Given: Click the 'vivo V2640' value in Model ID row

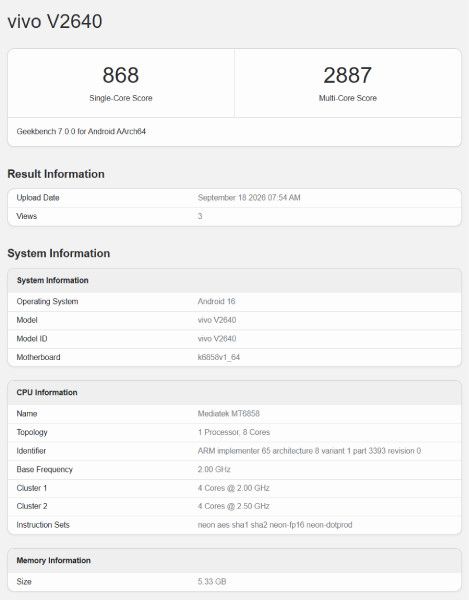Looking at the screenshot, I should [217, 339].
